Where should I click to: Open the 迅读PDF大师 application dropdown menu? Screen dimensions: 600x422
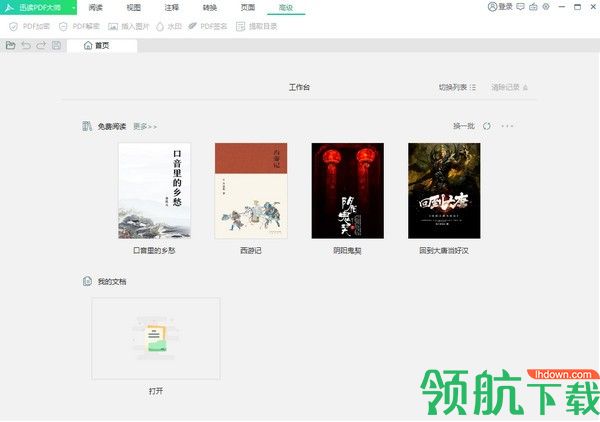tap(73, 7)
